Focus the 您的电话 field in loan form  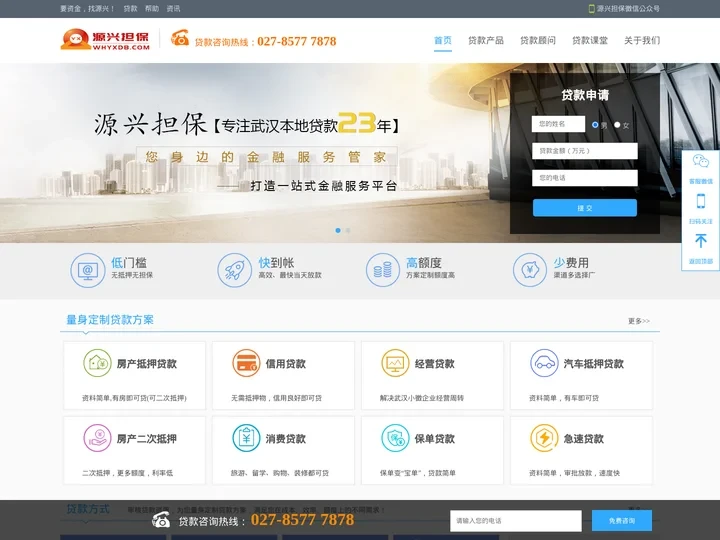(x=585, y=178)
